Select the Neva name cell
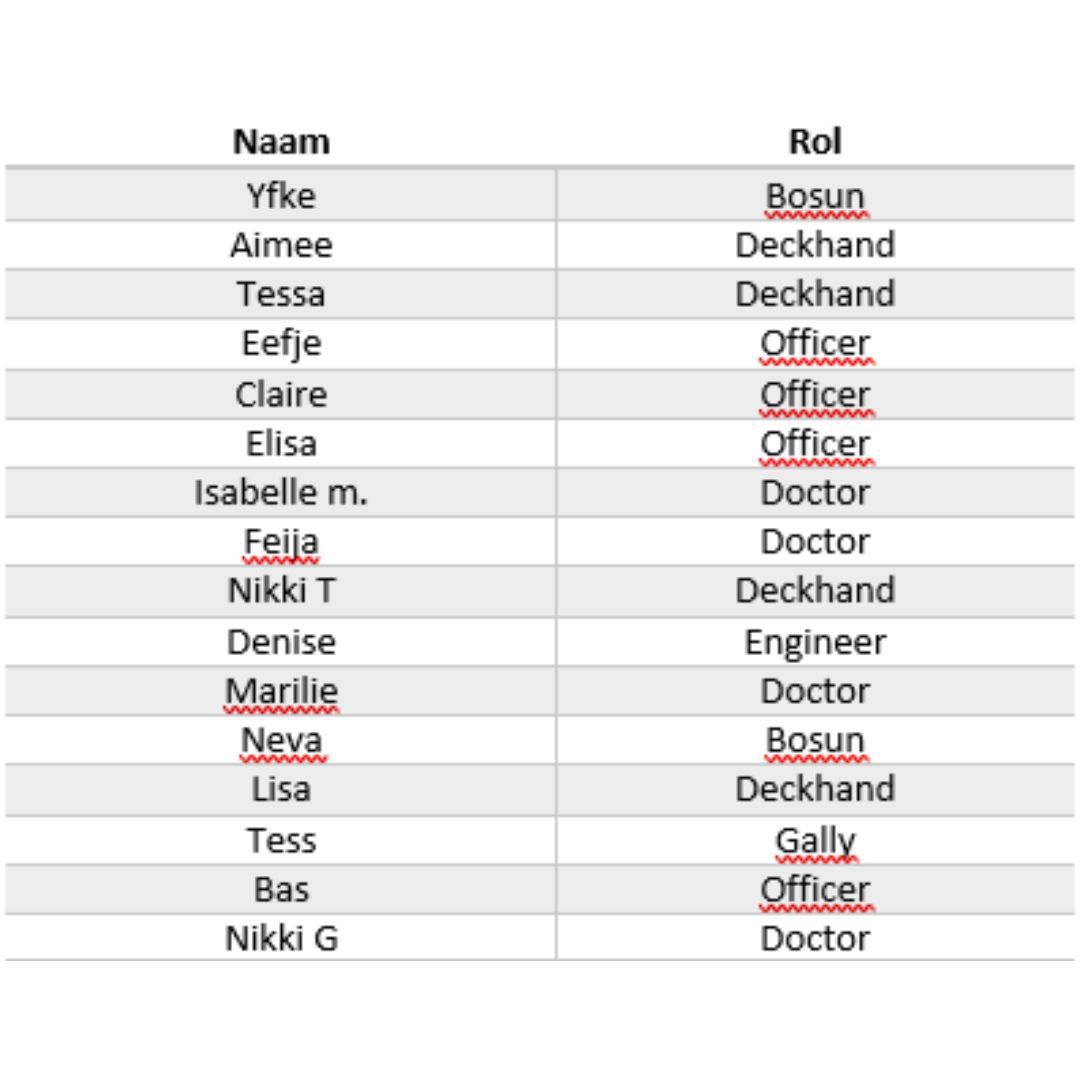Viewport: 1080px width, 1080px height. pos(281,740)
